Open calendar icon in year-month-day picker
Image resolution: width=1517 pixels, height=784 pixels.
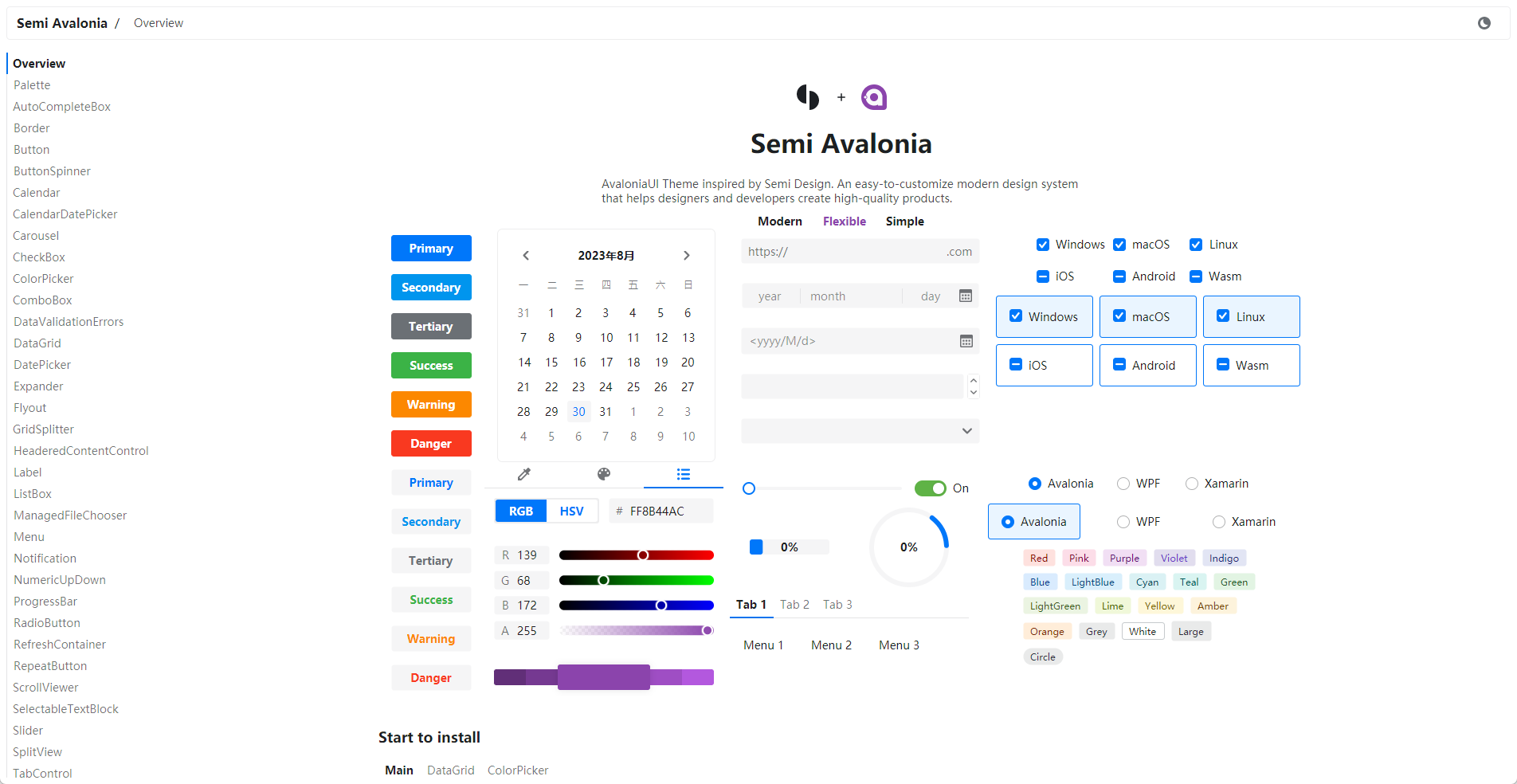(965, 296)
